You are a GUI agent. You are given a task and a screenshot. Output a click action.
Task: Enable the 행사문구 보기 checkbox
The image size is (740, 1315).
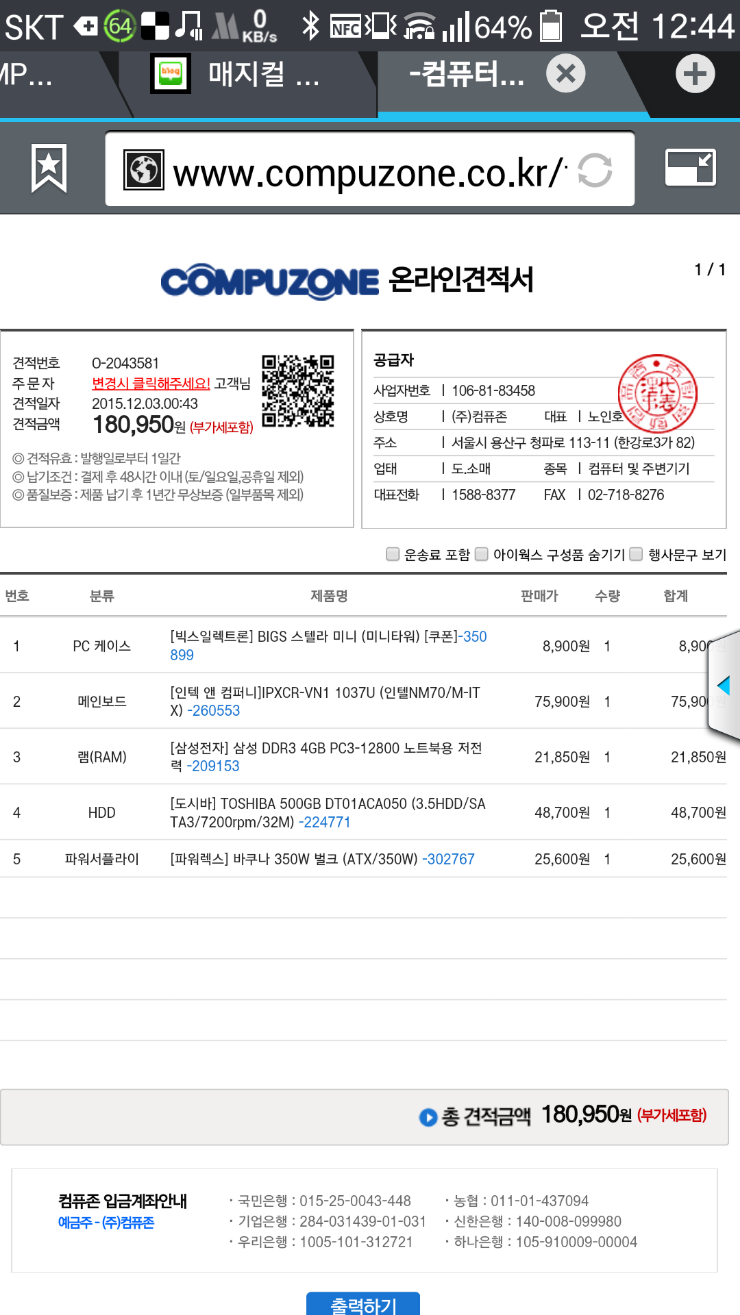pyautogui.click(x=637, y=554)
